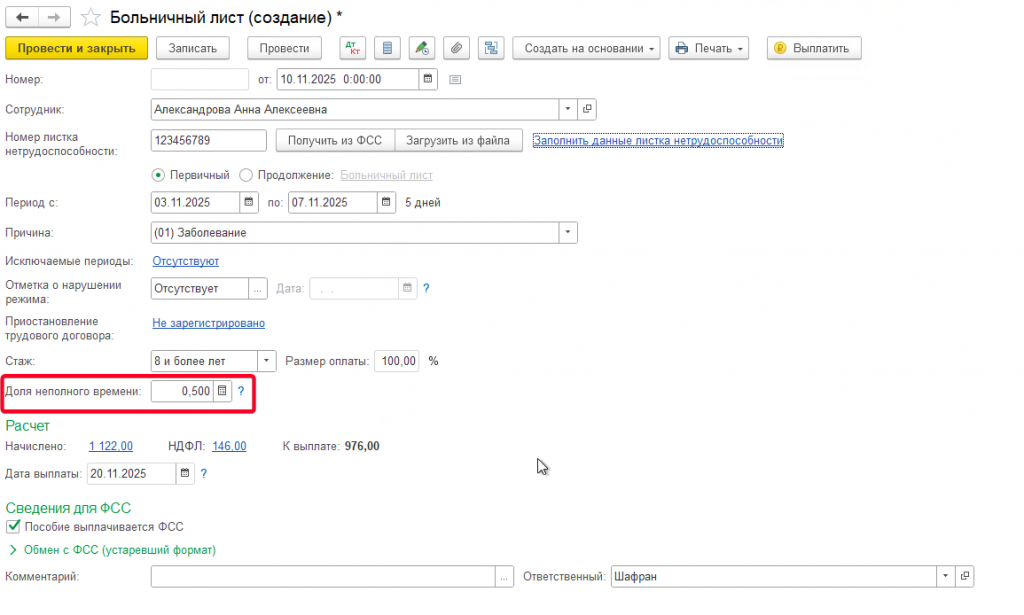Click the Получить из ФСС button

tap(335, 140)
